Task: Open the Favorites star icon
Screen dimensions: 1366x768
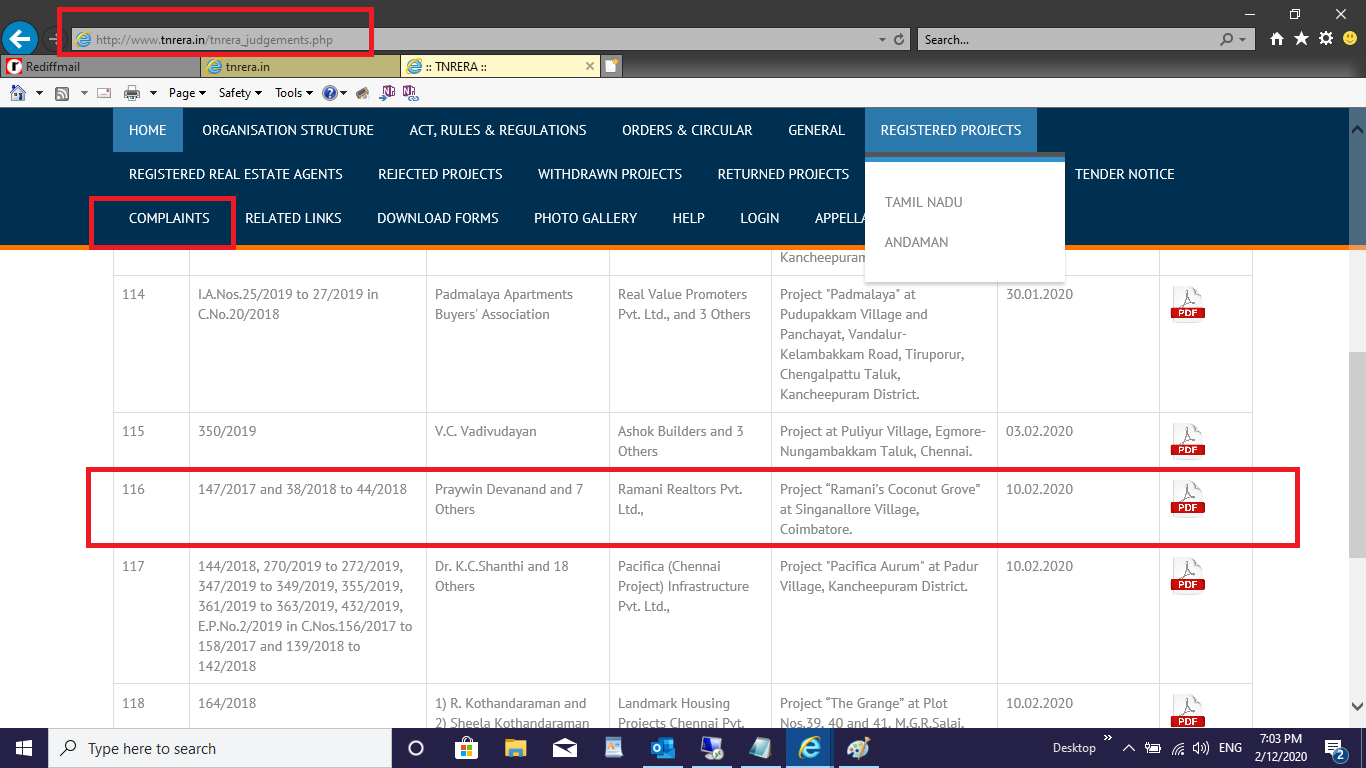Action: (x=1301, y=39)
